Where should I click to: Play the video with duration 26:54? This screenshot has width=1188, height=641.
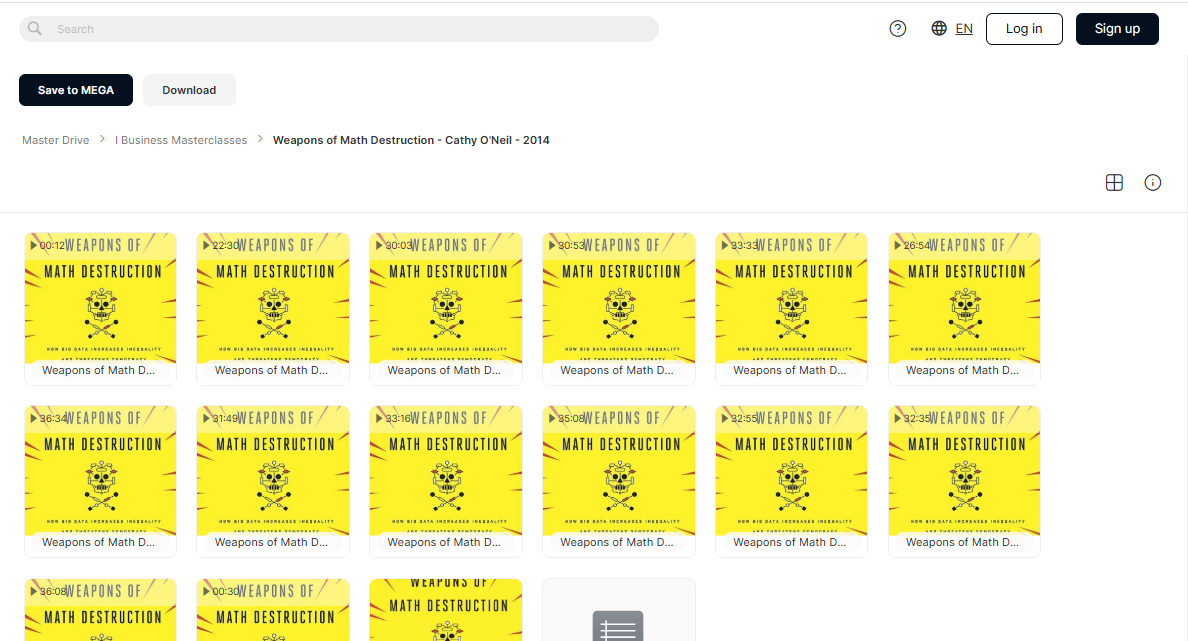[964, 309]
